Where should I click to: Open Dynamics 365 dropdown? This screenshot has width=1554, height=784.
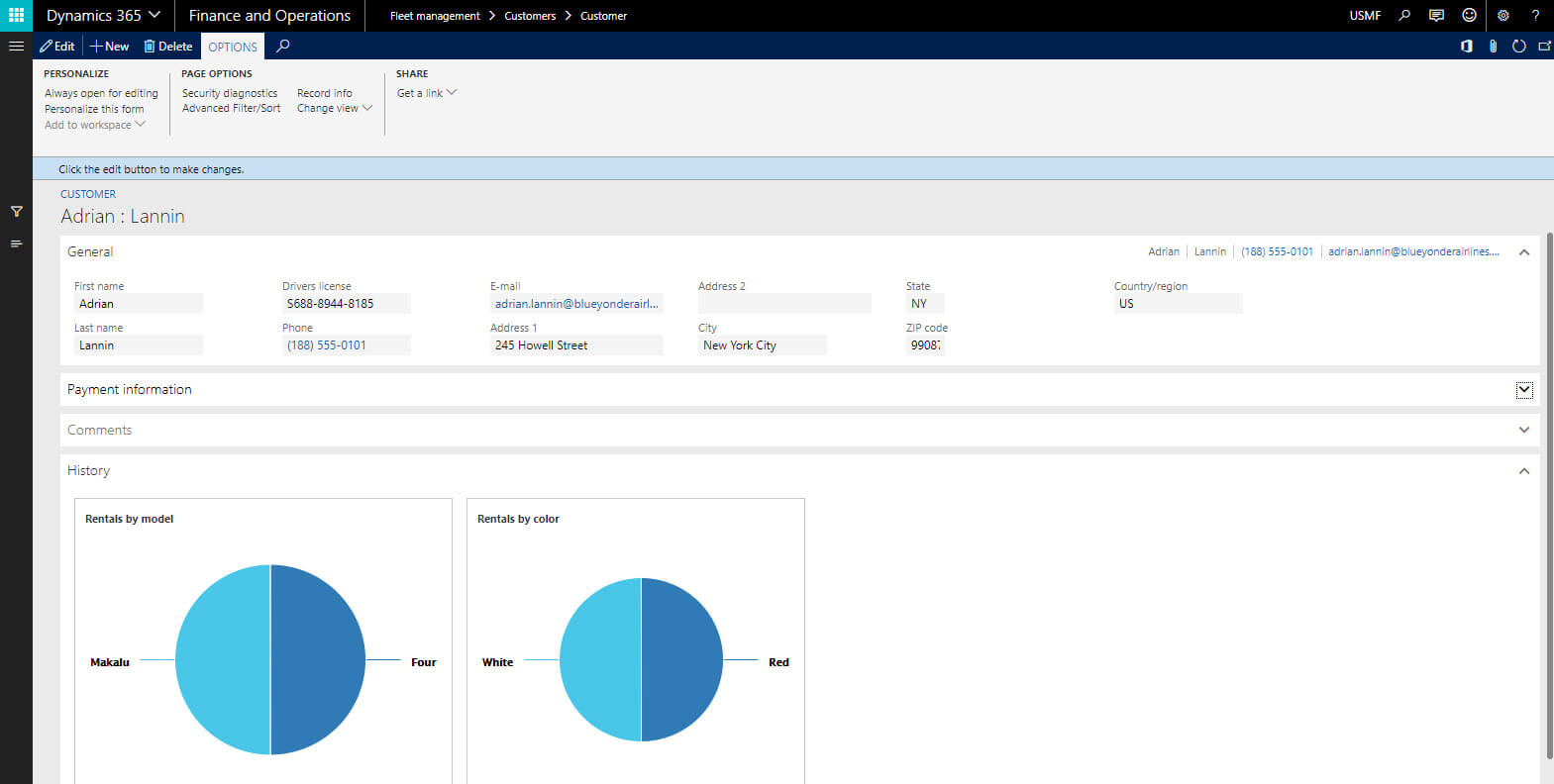(x=103, y=15)
